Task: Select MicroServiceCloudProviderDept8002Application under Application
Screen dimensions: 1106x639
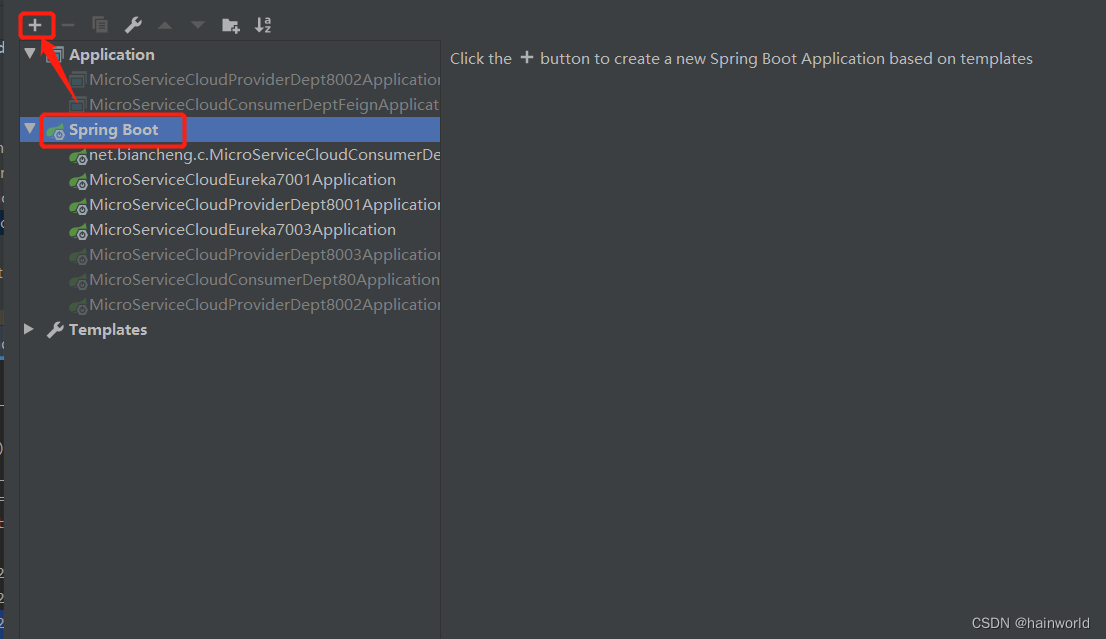Action: coord(265,80)
